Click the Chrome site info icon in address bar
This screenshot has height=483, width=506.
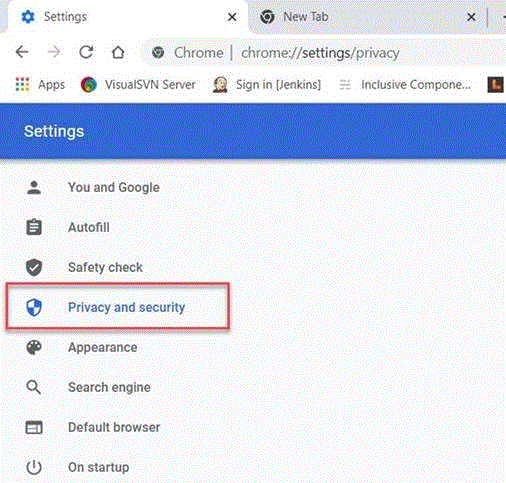coord(158,52)
